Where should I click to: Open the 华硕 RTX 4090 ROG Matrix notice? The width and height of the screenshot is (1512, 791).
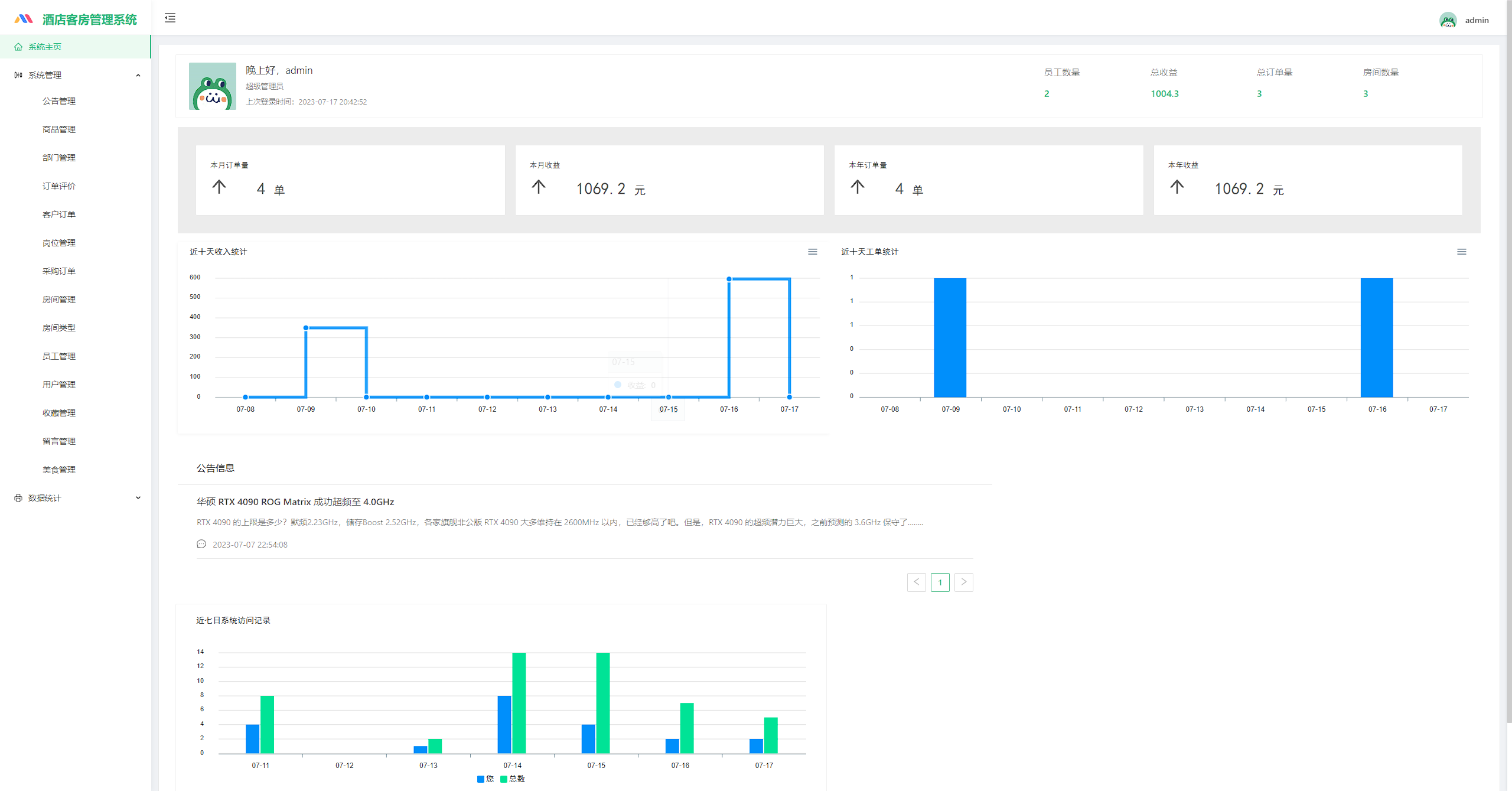(x=295, y=502)
